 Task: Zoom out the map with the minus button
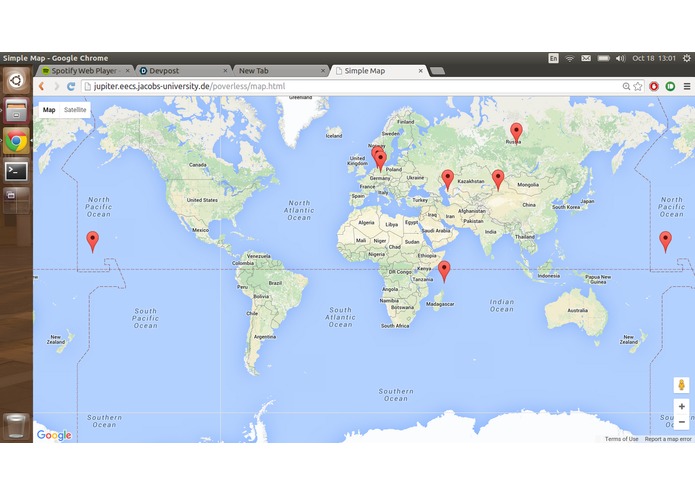coord(682,422)
